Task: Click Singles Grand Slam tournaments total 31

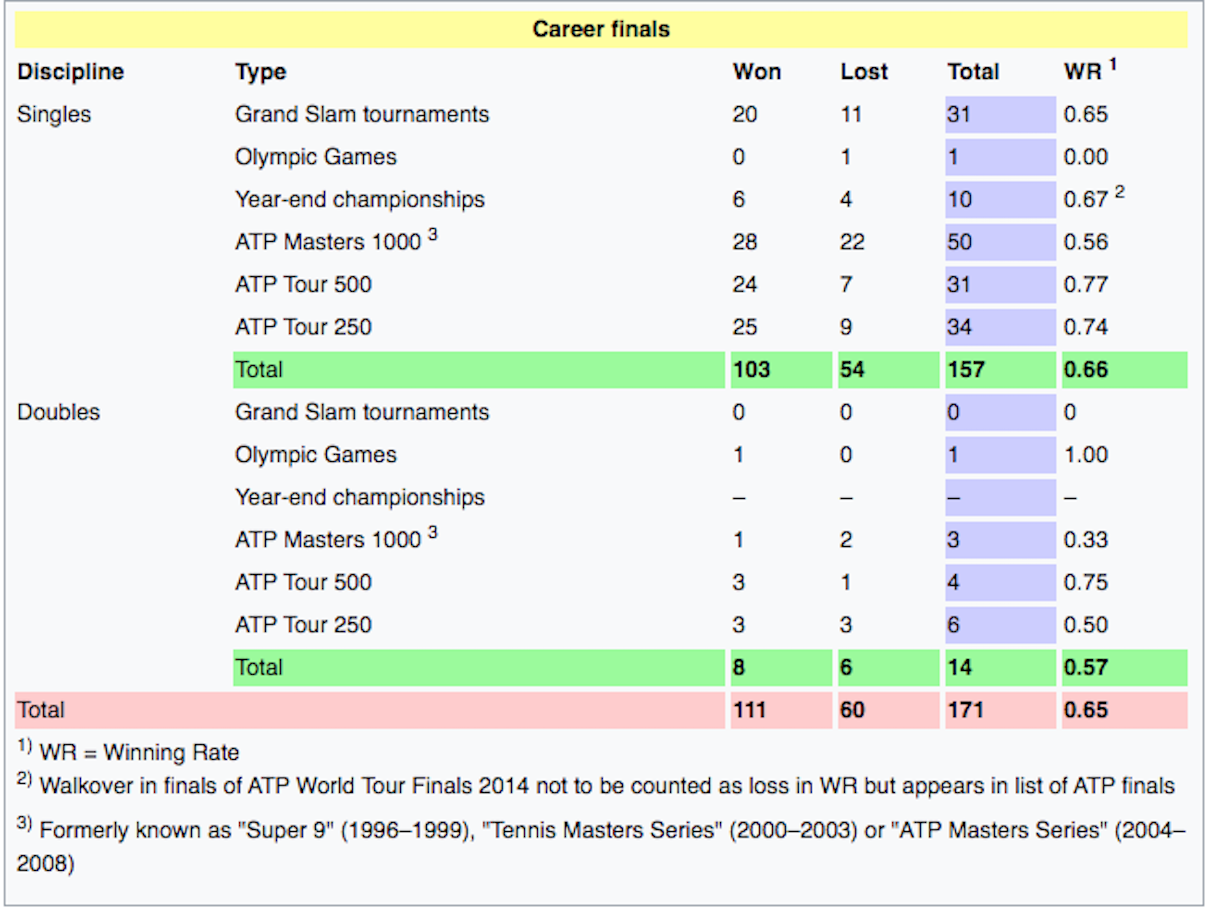Action: coord(1000,114)
